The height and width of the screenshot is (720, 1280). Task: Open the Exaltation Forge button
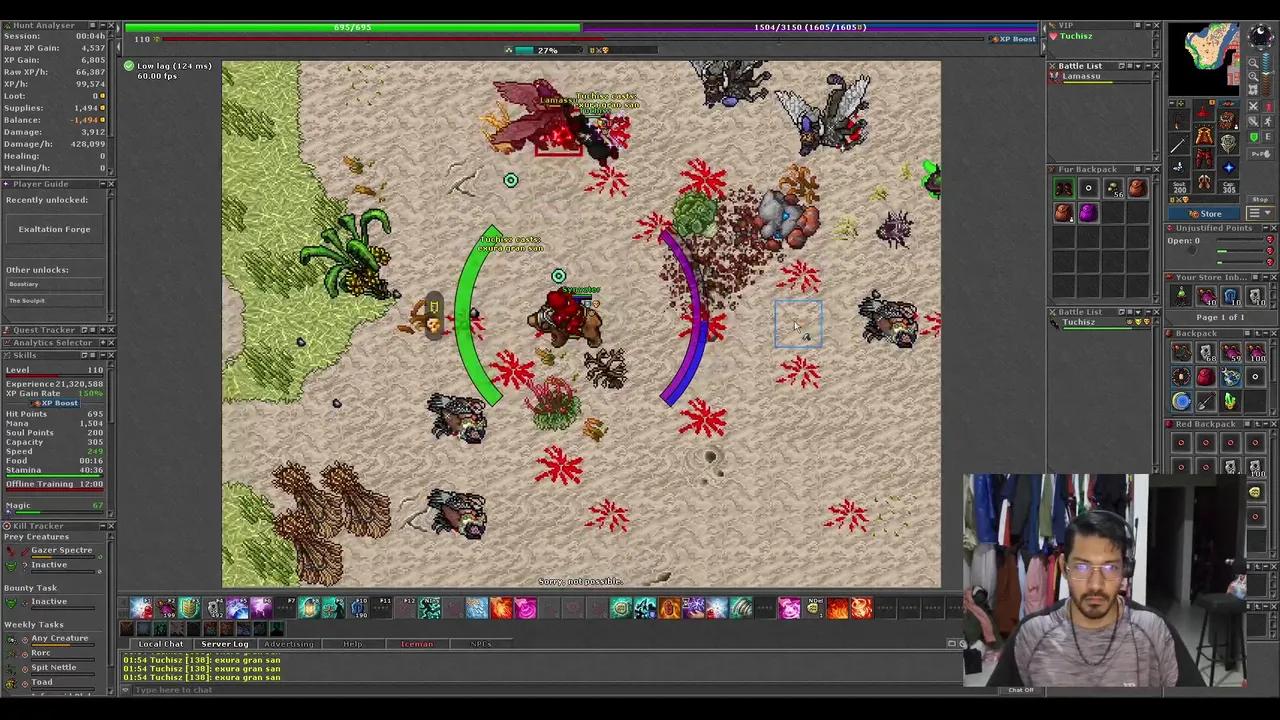coord(54,229)
